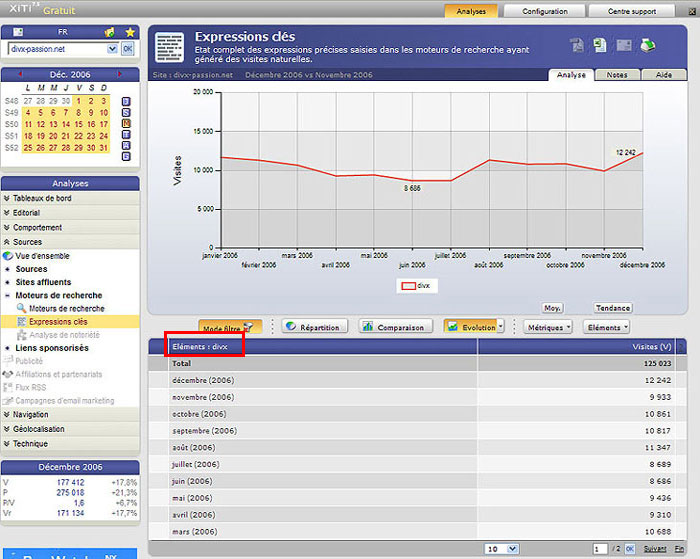Print report with printer icon
This screenshot has height=559, width=700.
coord(647,45)
